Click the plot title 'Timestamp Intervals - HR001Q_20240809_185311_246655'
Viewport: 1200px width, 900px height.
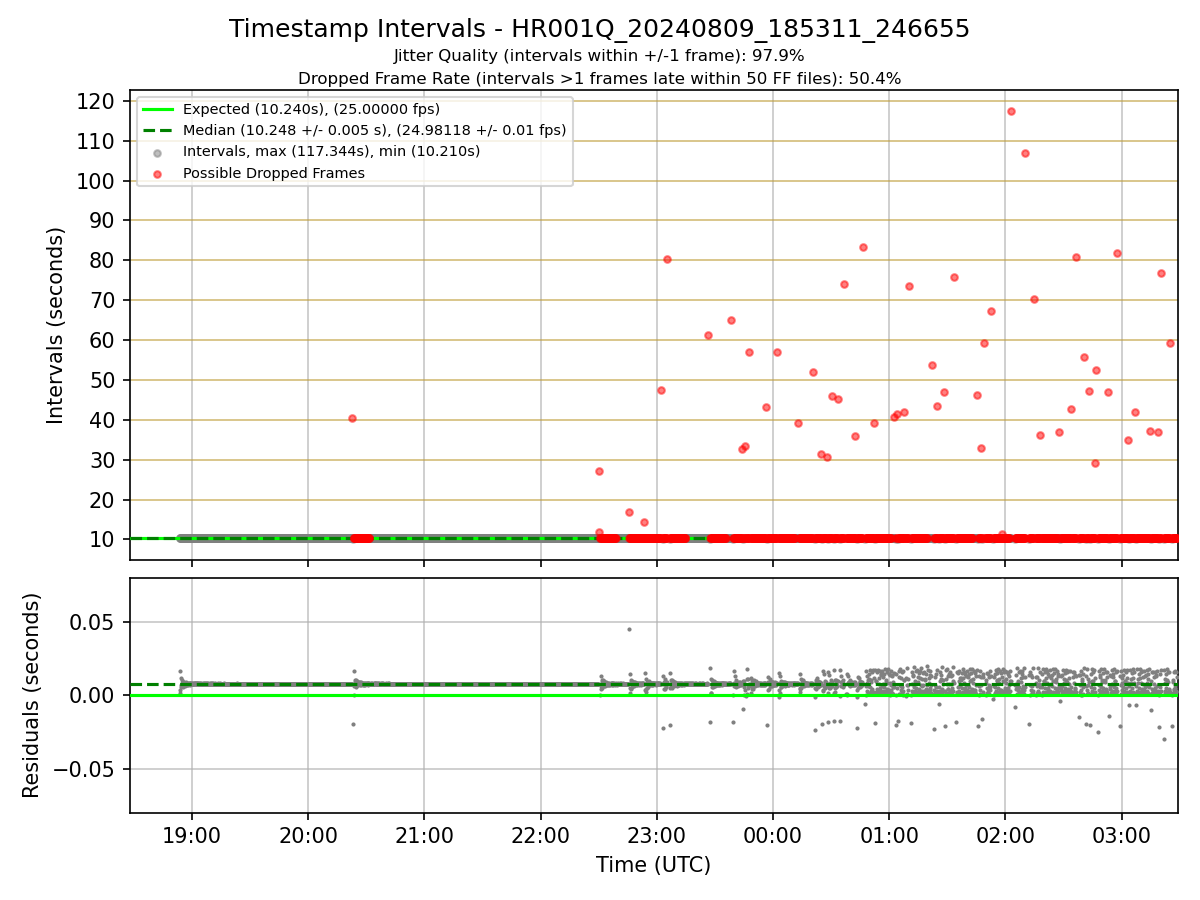pyautogui.click(x=599, y=29)
